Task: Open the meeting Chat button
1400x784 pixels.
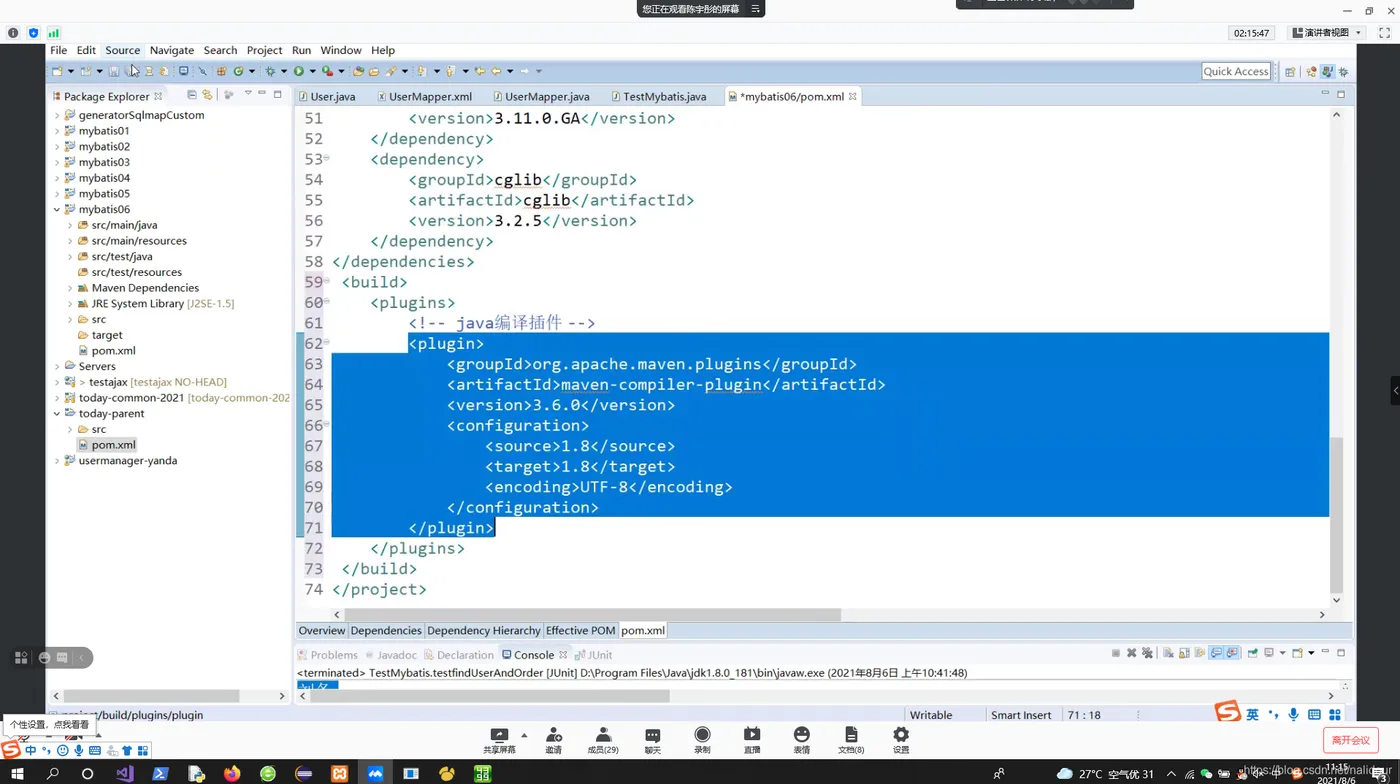Action: (653, 740)
